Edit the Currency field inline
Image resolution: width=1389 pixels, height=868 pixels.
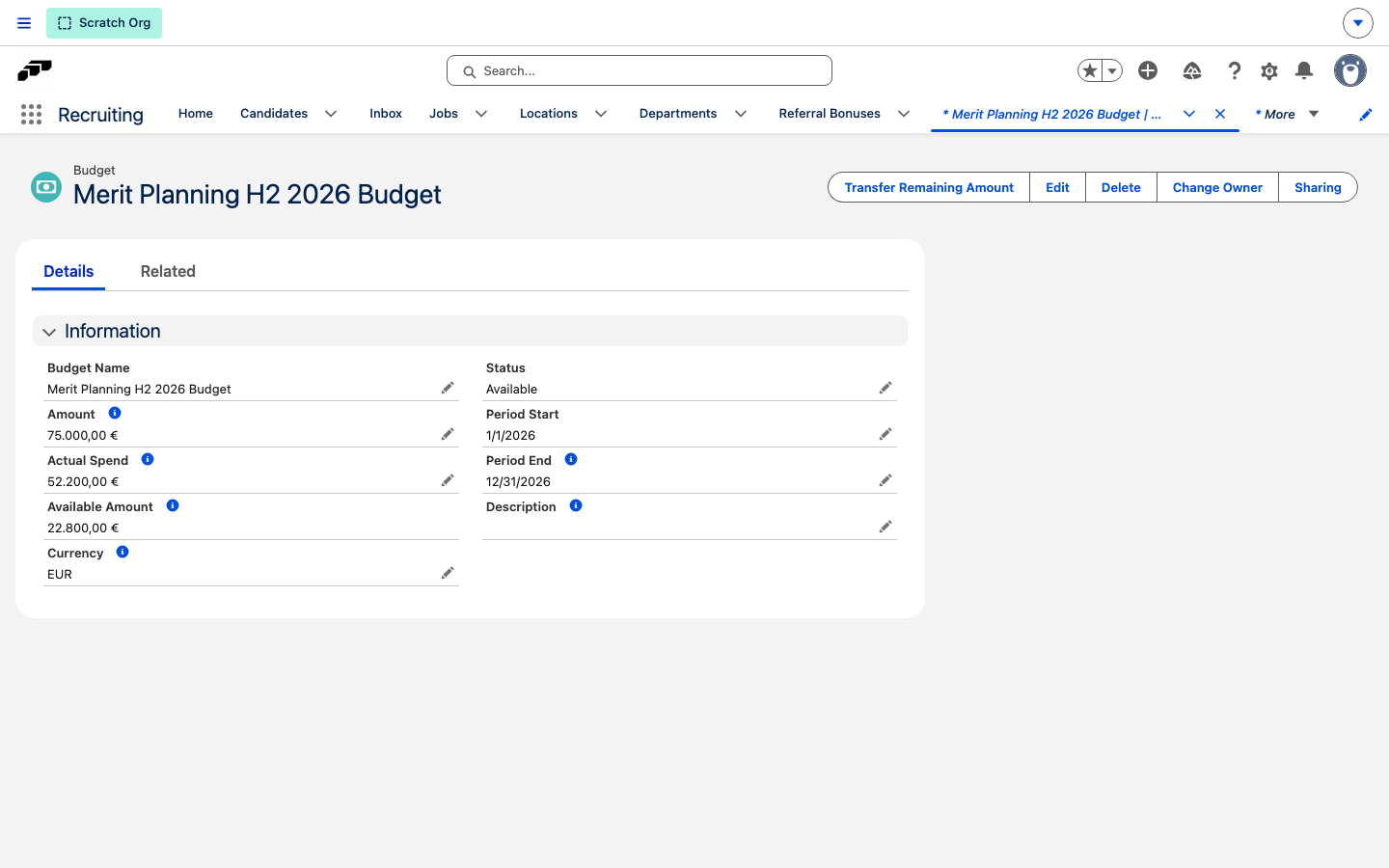coord(448,573)
